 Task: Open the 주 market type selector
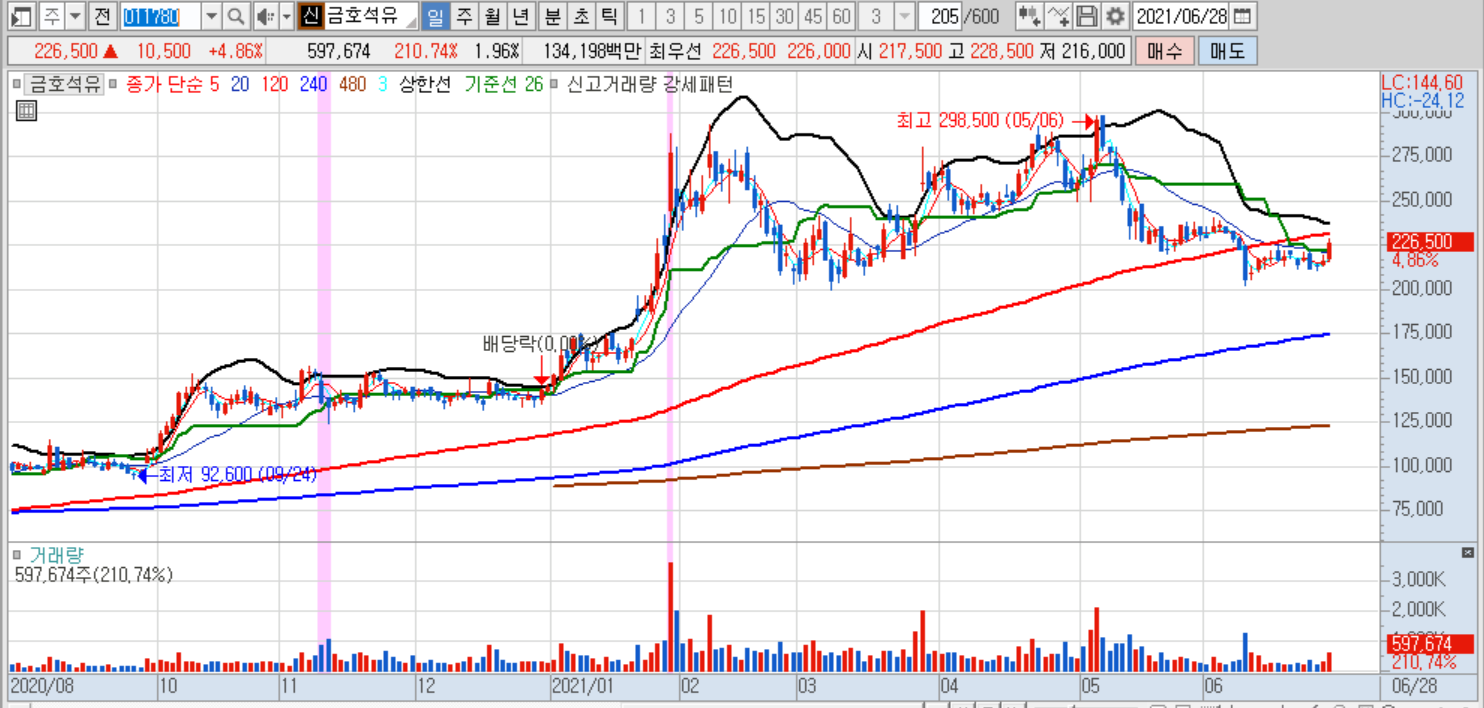[51, 16]
